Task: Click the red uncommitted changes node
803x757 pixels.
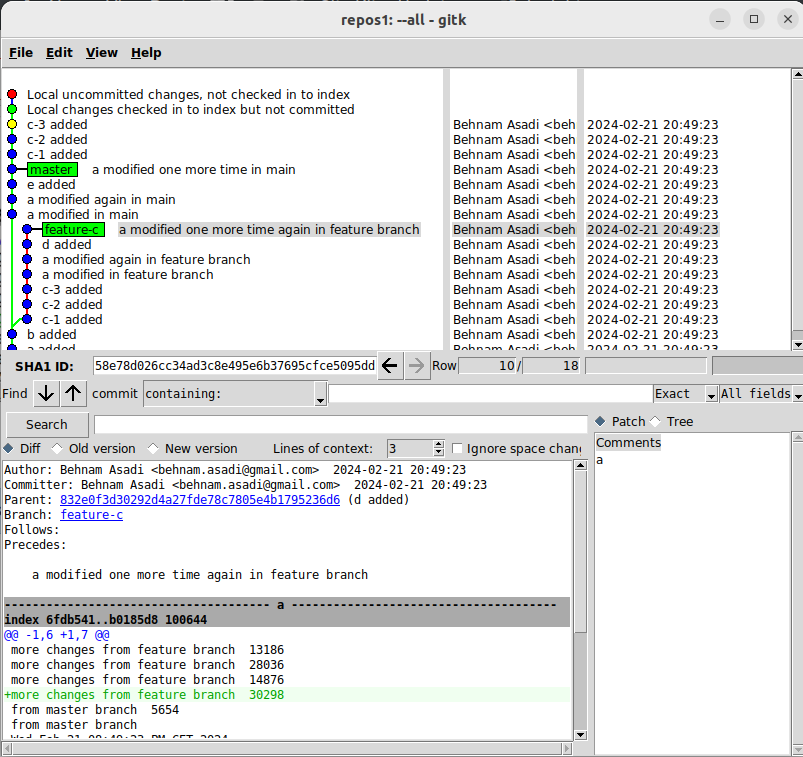Action: 12,94
